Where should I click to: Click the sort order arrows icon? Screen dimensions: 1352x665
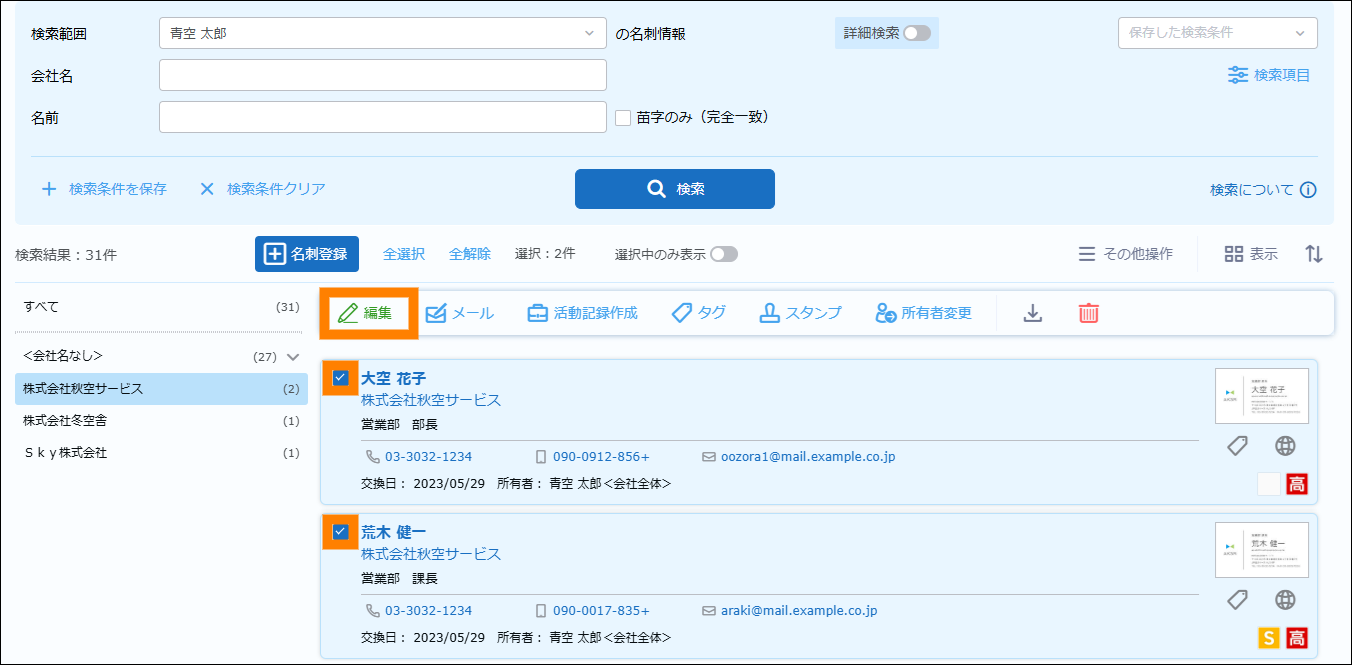1314,254
